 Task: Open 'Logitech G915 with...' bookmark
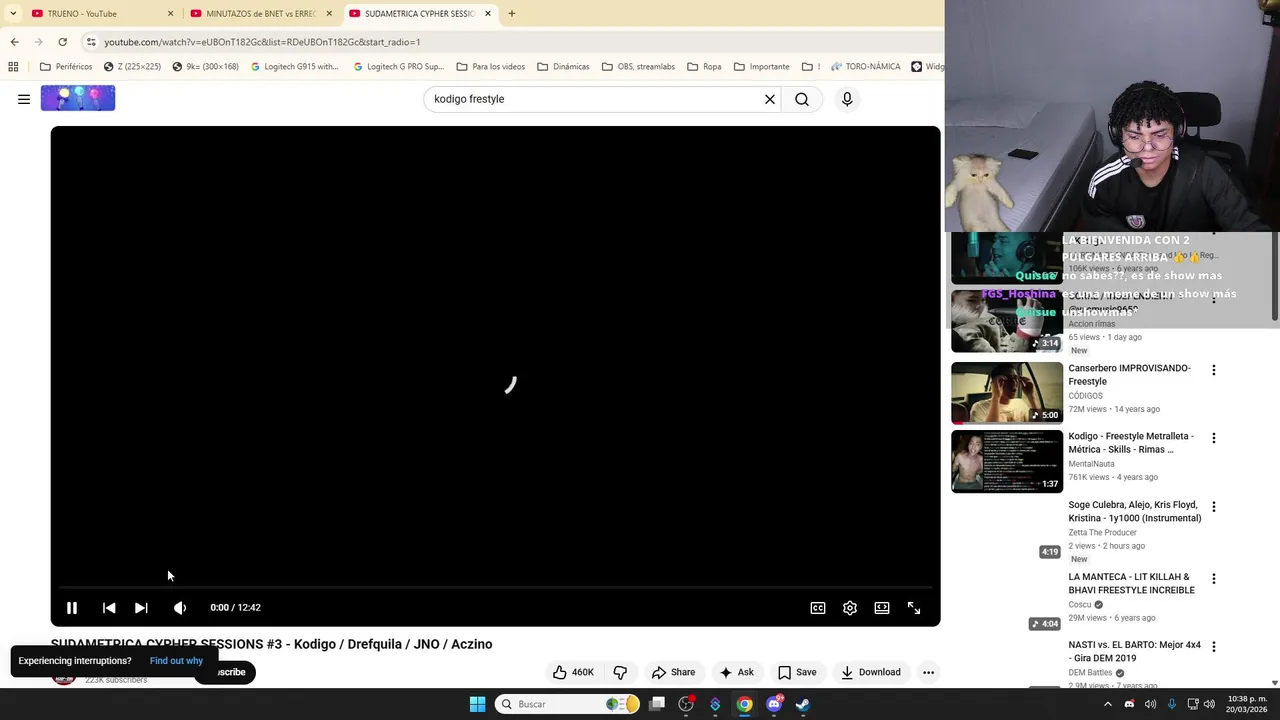coord(295,67)
